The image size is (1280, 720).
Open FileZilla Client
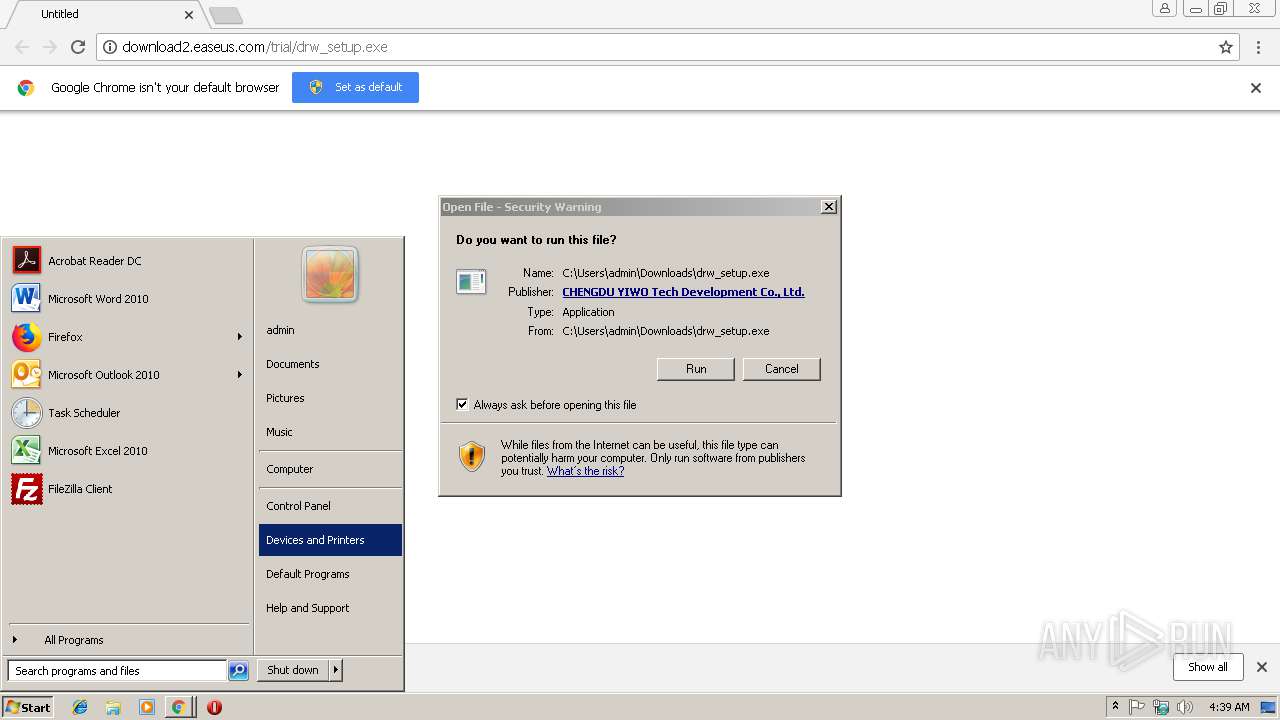coord(126,489)
